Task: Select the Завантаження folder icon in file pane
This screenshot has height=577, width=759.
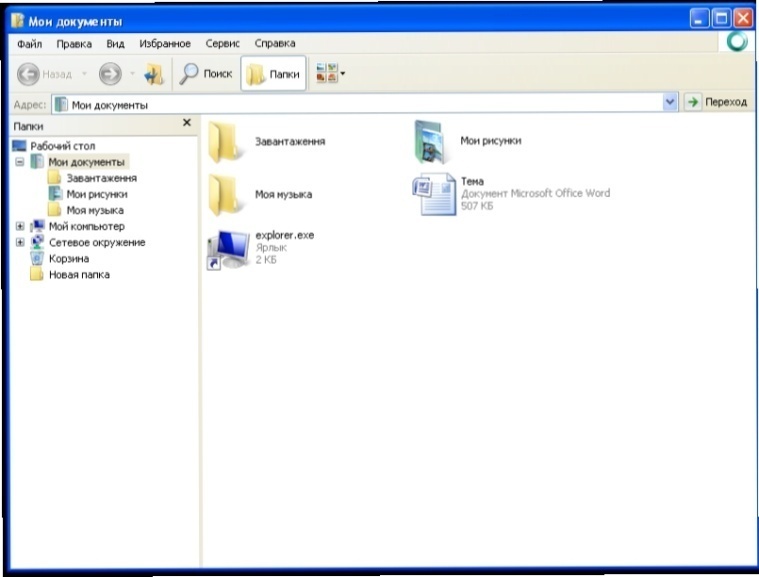Action: [224, 142]
